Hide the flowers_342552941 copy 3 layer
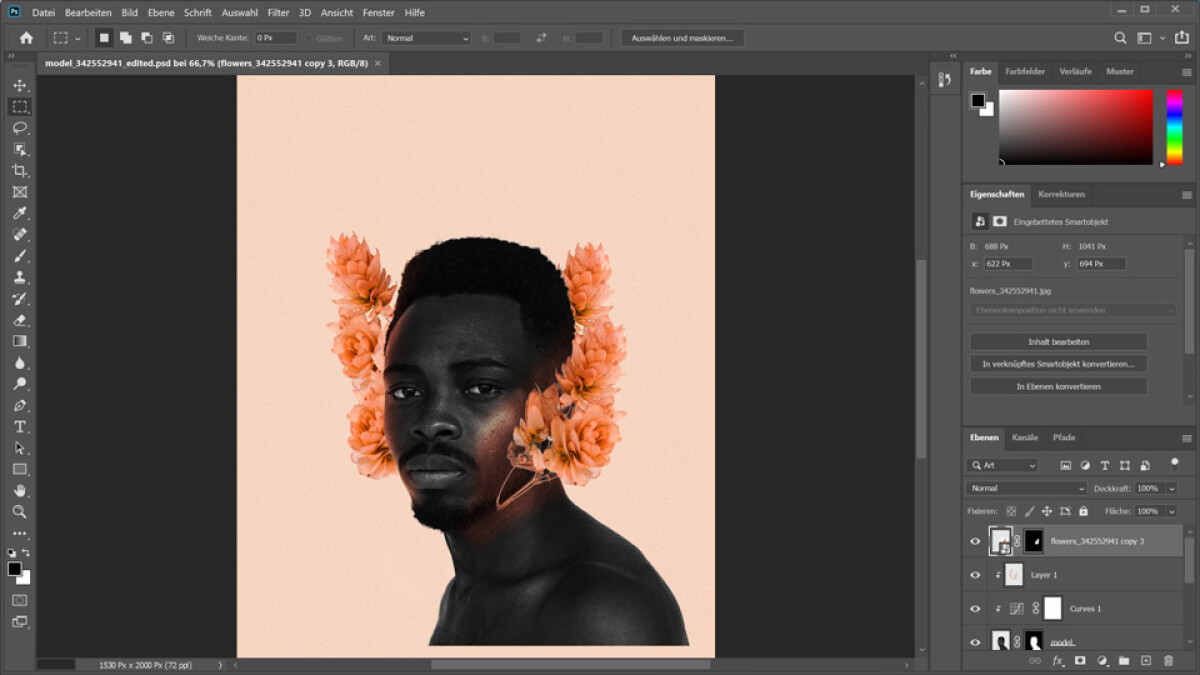This screenshot has height=675, width=1200. point(975,541)
